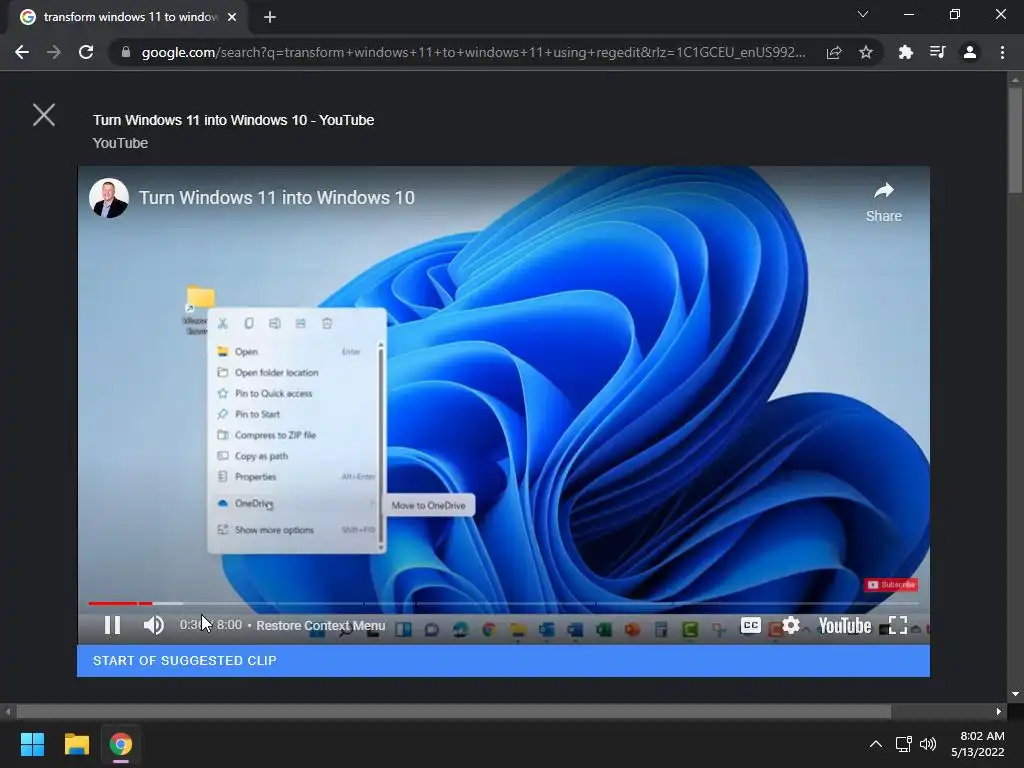Select the 'transform windows 11' browser tab
This screenshot has height=768, width=1024.
[x=128, y=17]
